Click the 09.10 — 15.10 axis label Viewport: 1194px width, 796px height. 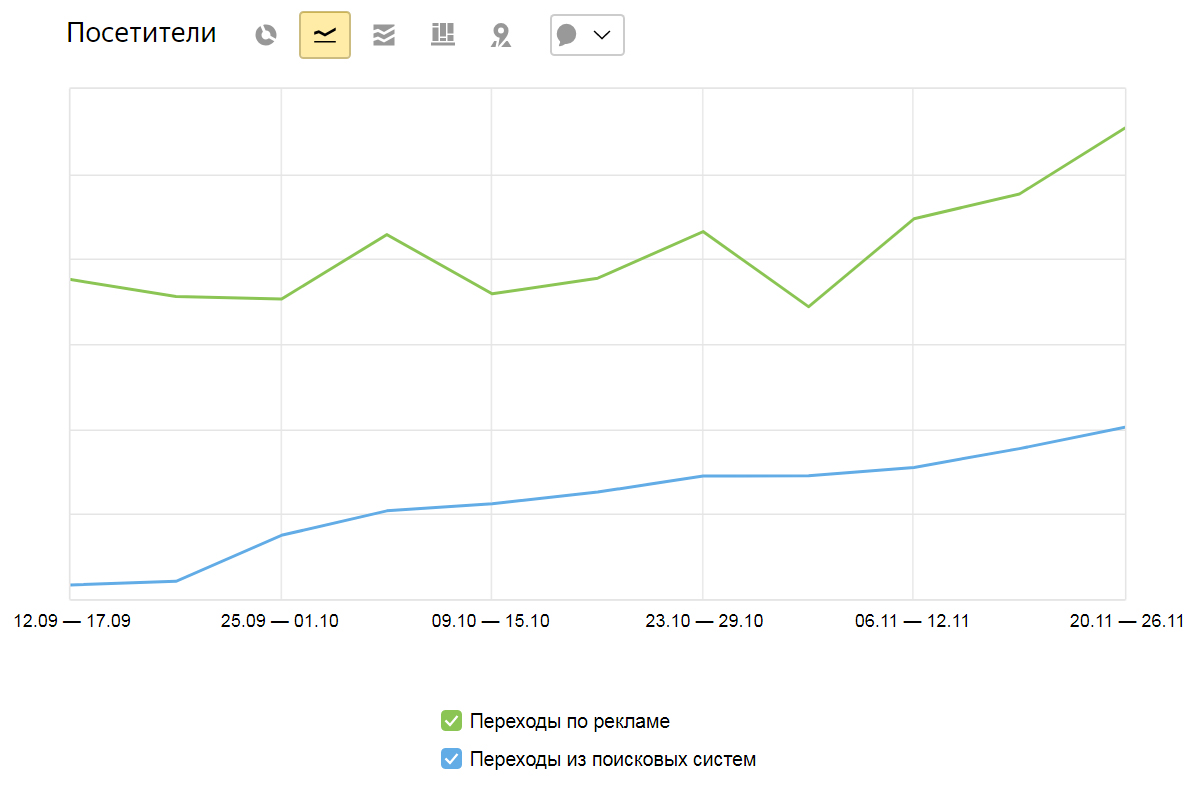[x=491, y=621]
